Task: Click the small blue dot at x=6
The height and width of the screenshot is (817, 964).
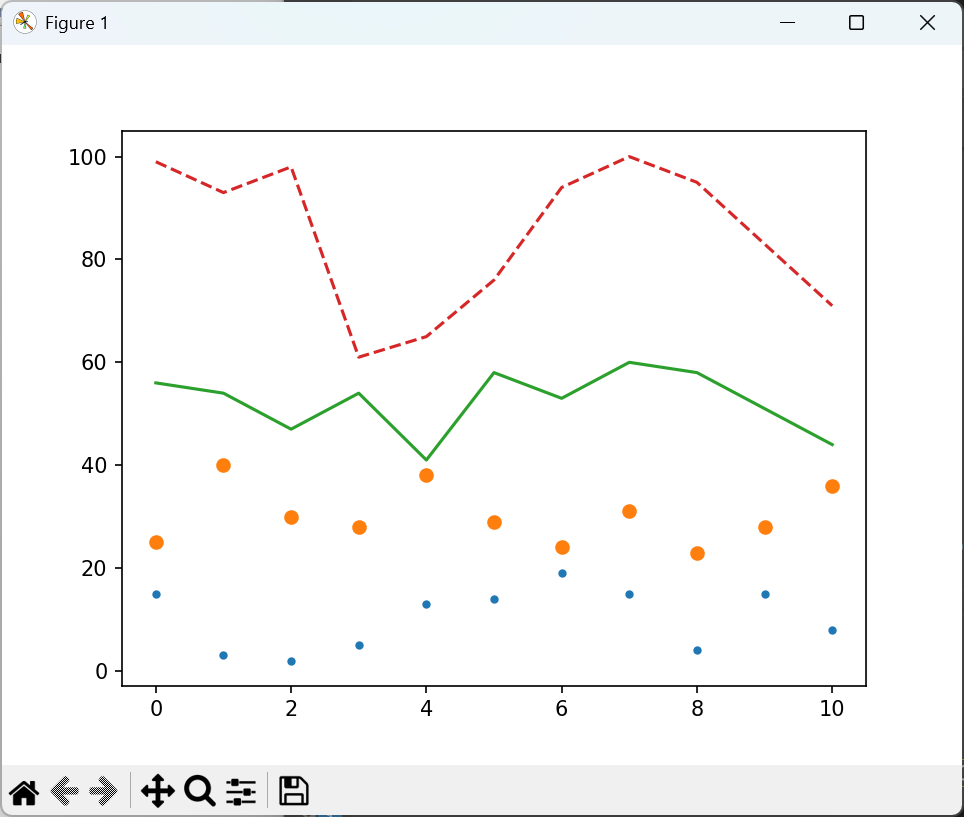Action: point(562,573)
